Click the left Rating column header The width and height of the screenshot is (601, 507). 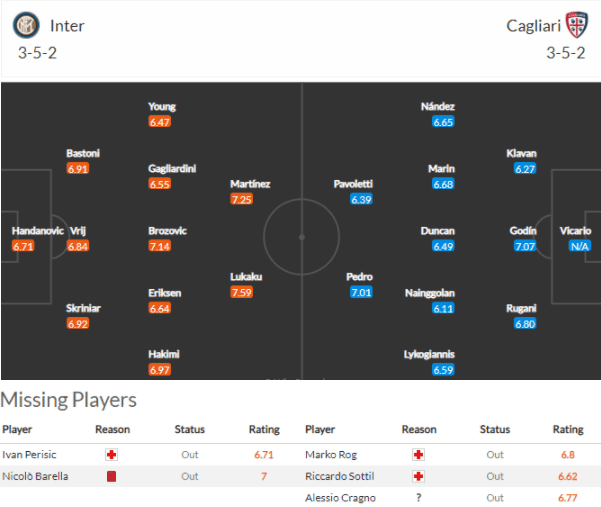[264, 430]
